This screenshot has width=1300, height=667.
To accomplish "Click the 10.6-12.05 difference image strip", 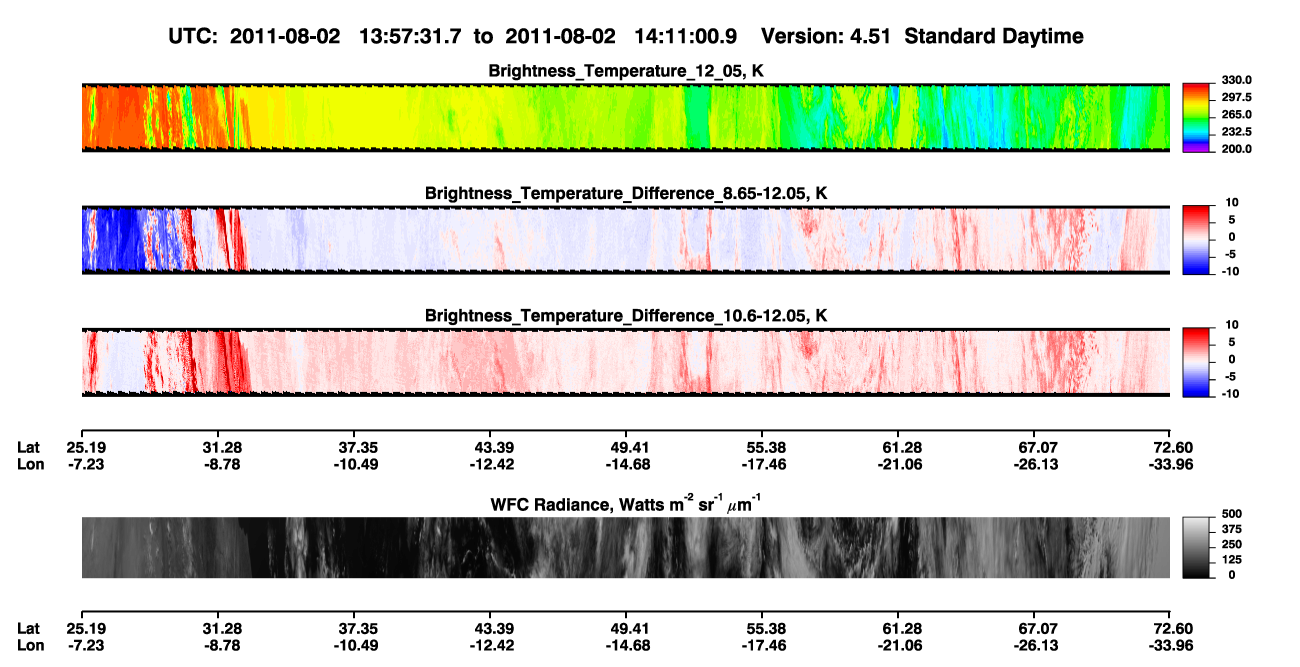I will pos(626,362).
